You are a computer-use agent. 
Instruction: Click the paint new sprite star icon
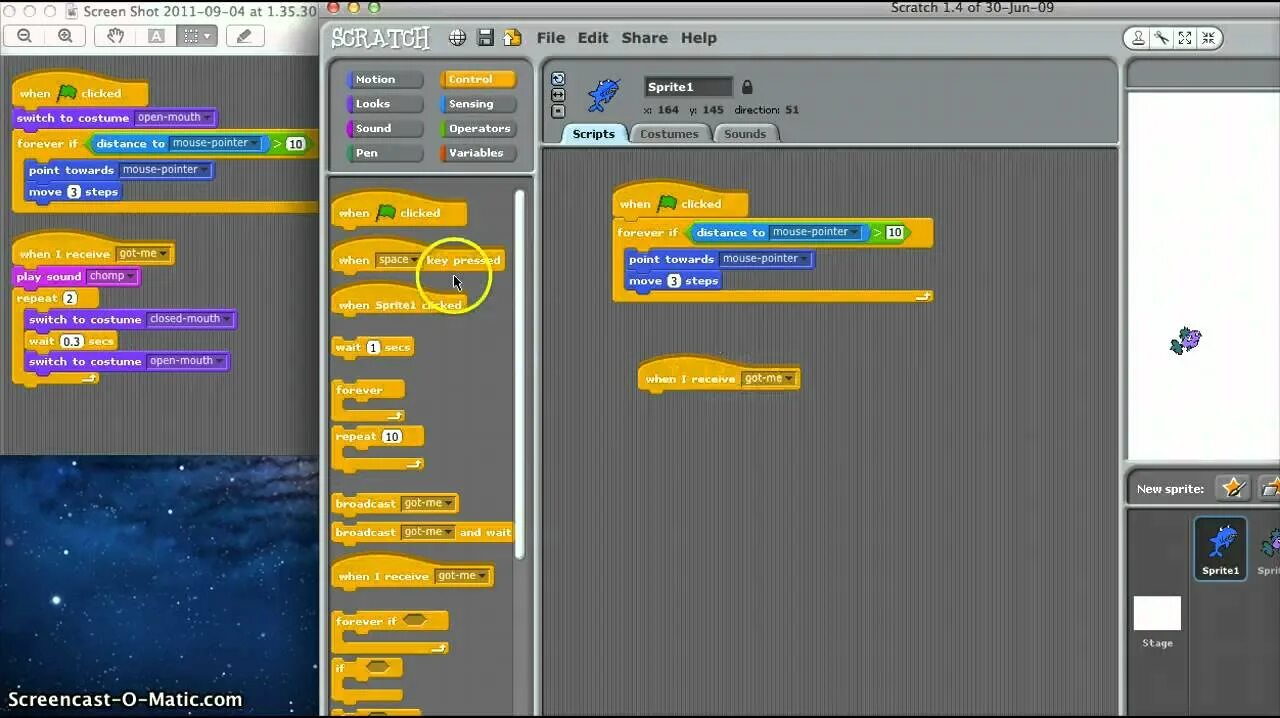click(x=1233, y=488)
